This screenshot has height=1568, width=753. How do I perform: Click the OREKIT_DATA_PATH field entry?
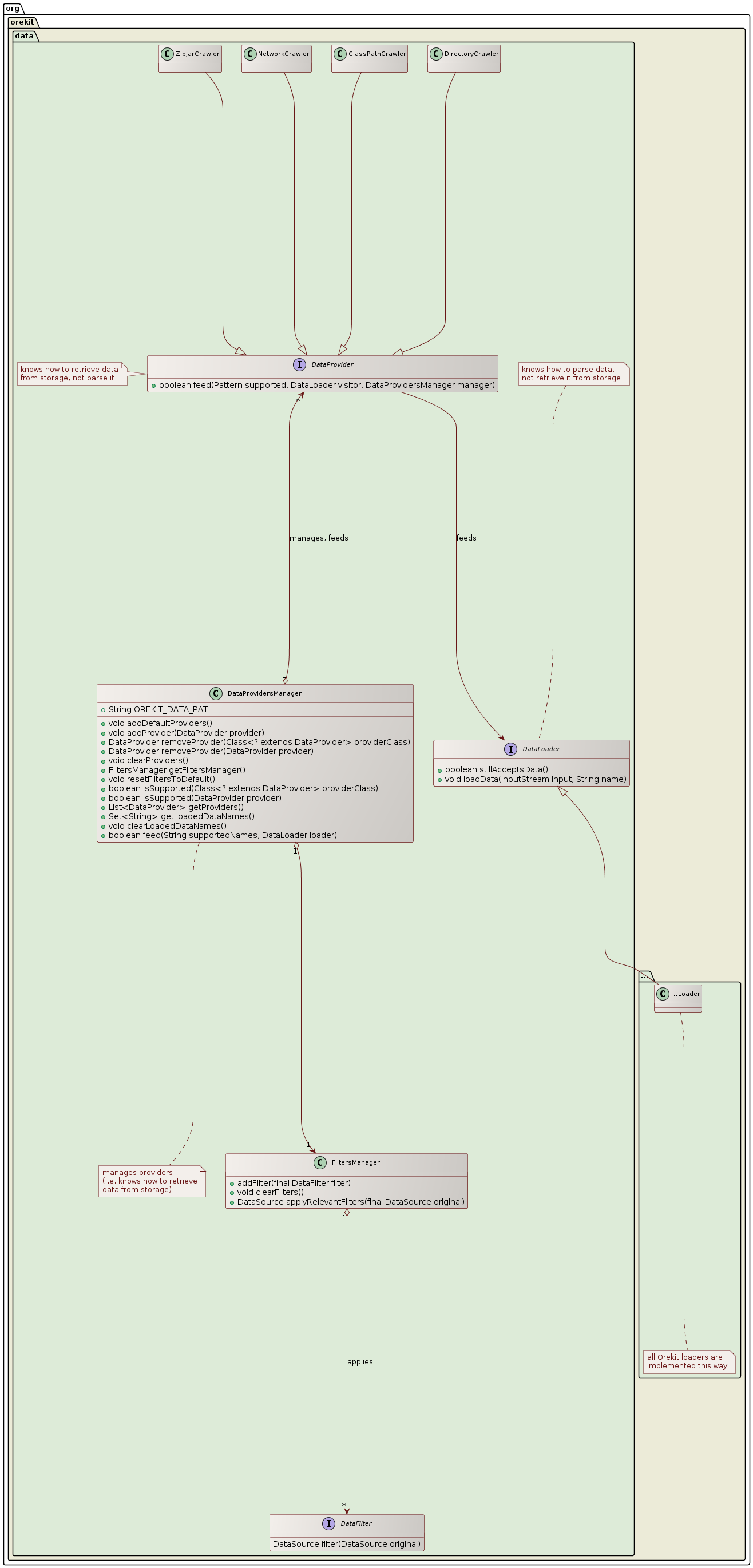[x=161, y=710]
